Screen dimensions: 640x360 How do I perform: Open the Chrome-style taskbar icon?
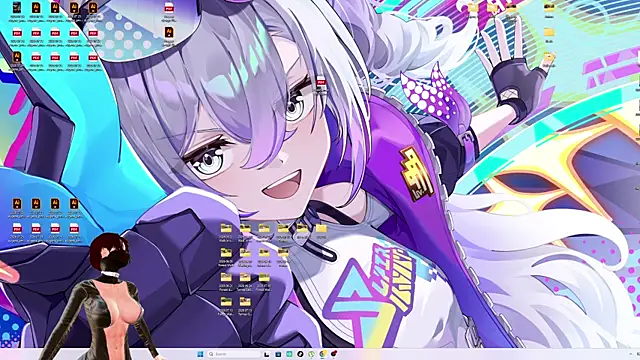click(322, 354)
